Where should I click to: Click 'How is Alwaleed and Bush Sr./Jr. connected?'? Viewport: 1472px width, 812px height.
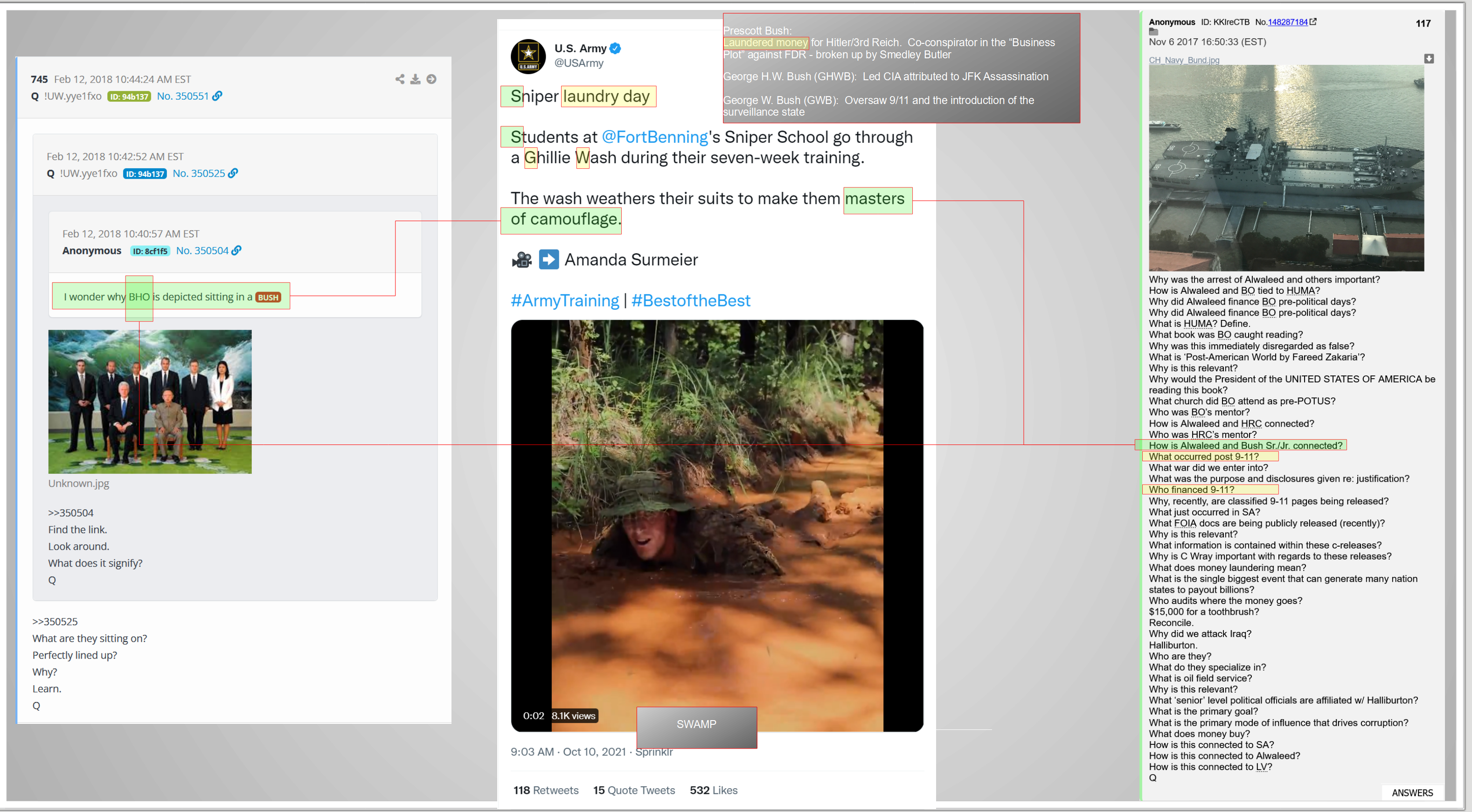coord(1245,446)
